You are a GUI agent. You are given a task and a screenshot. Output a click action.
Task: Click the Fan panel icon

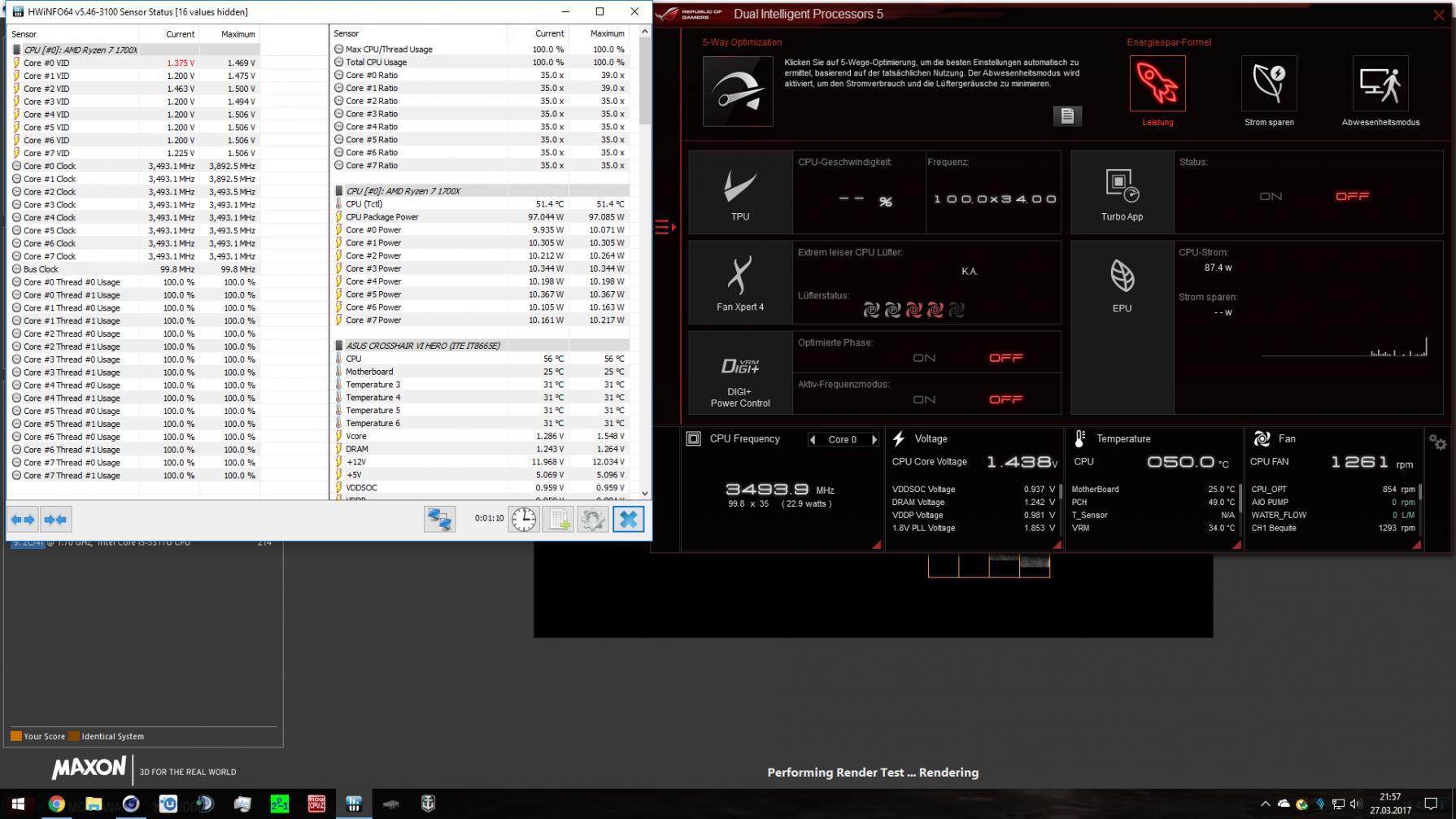(1262, 438)
